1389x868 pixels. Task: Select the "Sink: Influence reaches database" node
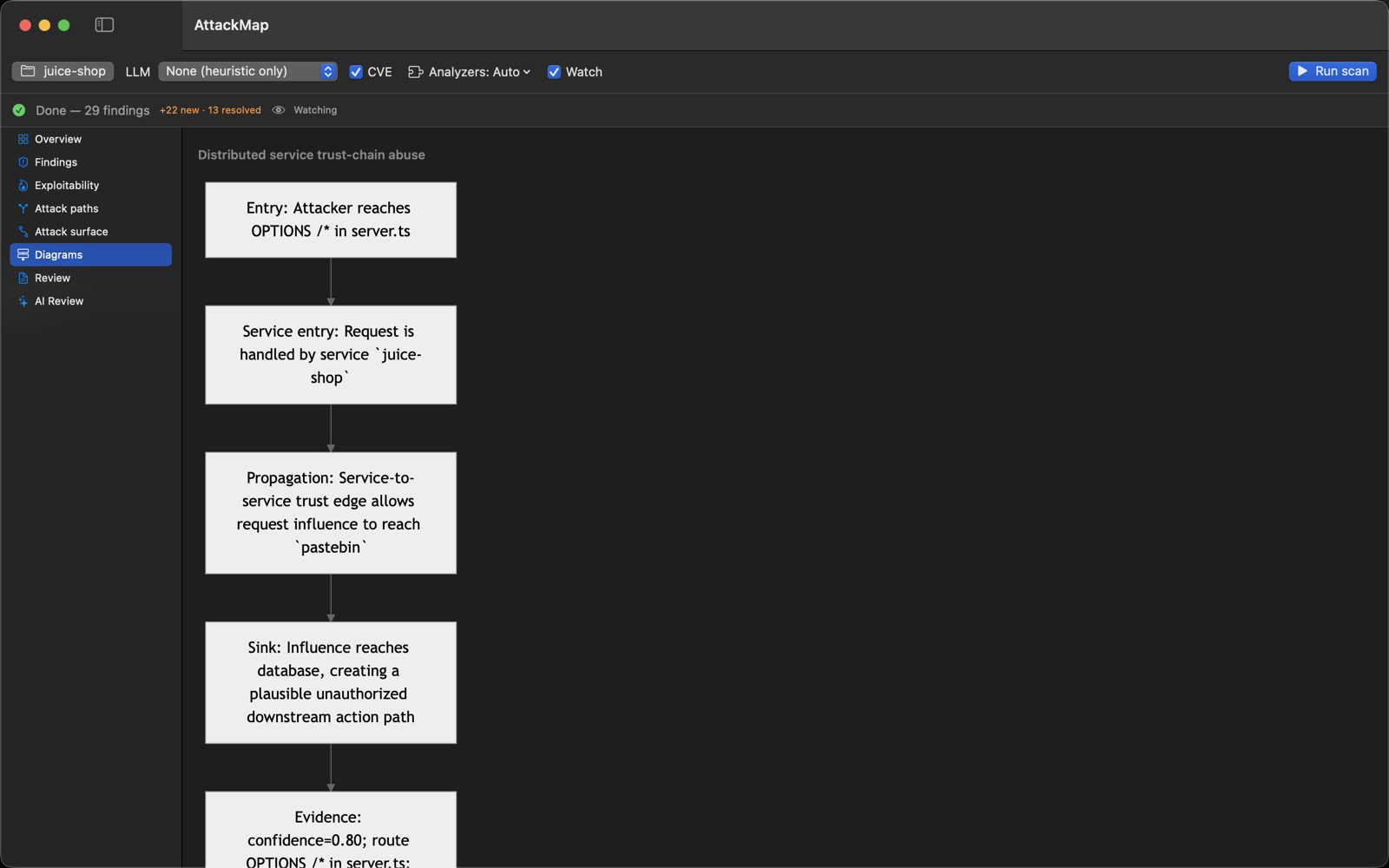(331, 682)
